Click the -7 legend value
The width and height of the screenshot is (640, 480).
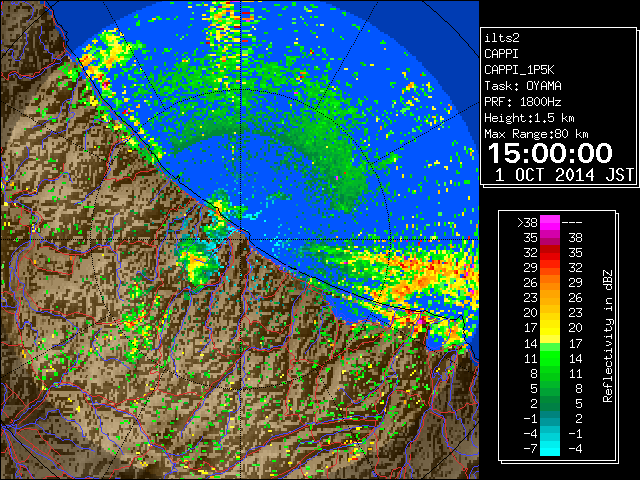pos(531,449)
